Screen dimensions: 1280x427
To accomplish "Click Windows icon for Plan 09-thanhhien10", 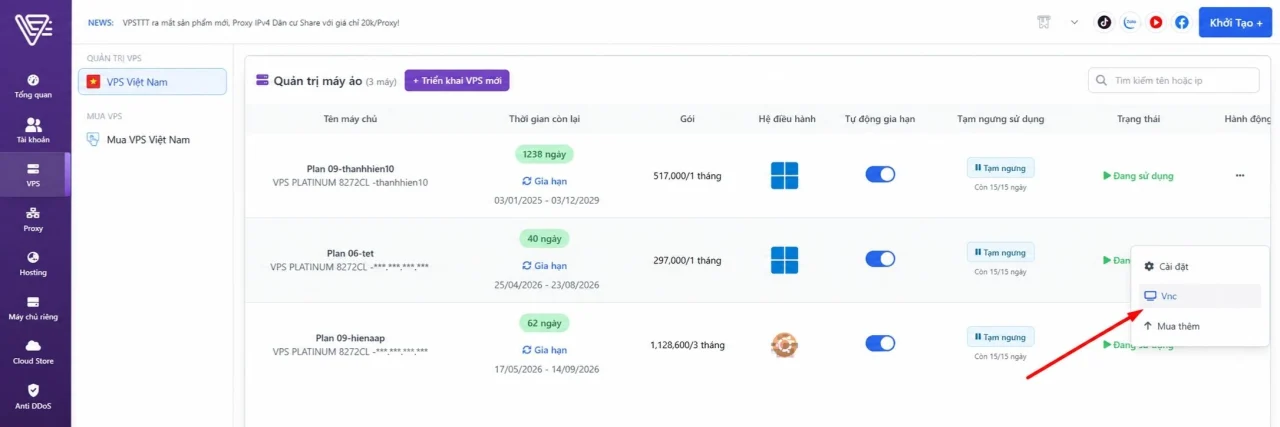I will point(784,176).
